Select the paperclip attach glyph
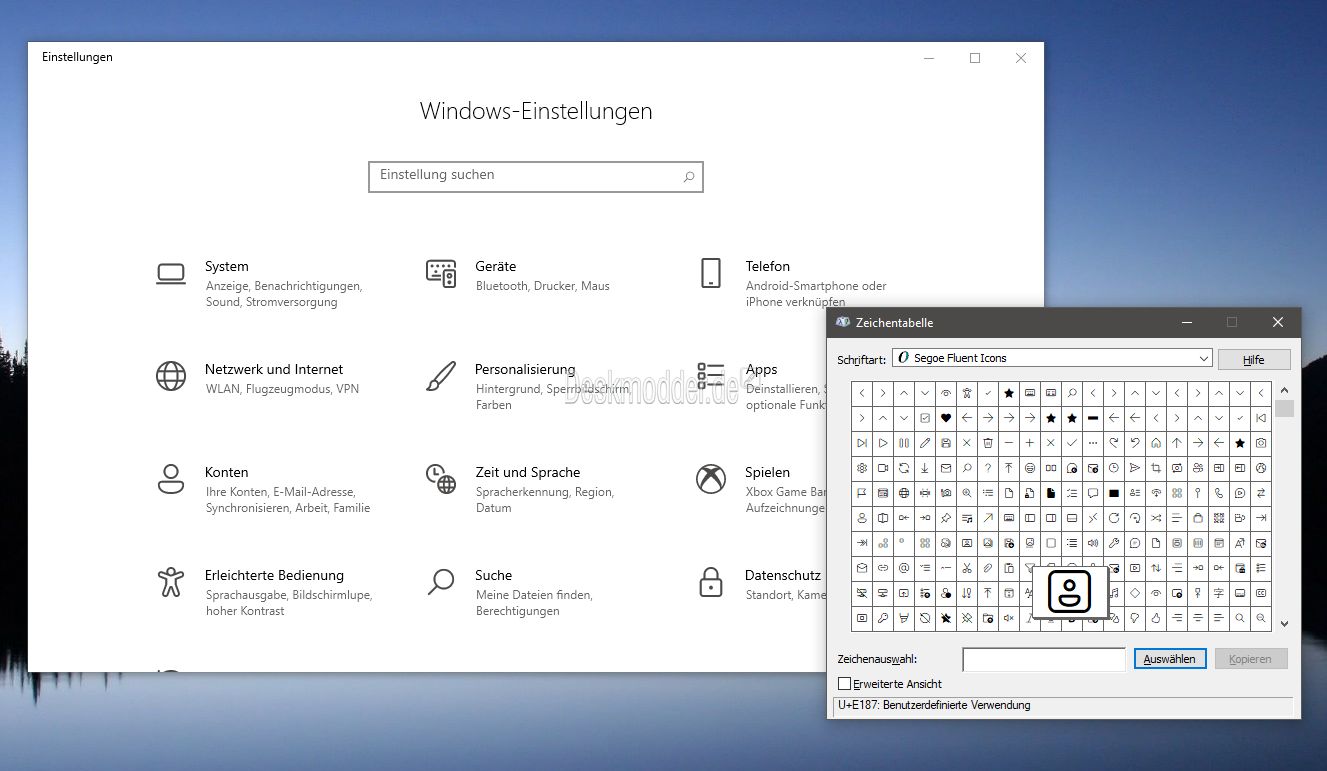The height and width of the screenshot is (771, 1327). [988, 568]
